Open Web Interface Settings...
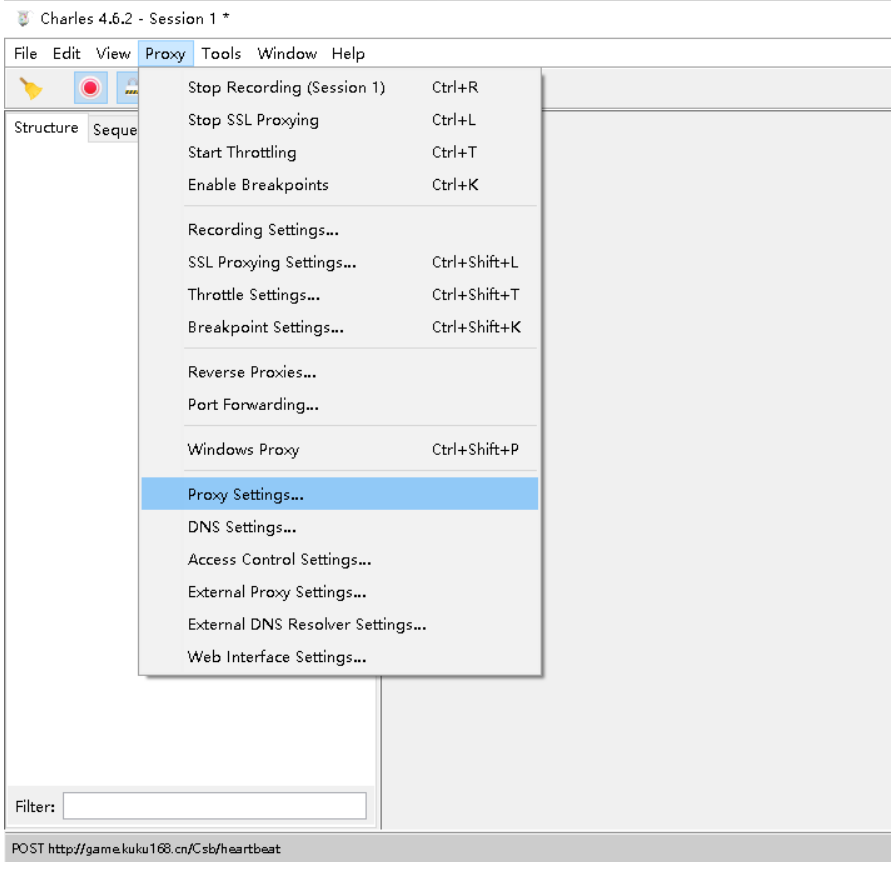The height and width of the screenshot is (870, 891). [x=340, y=656]
